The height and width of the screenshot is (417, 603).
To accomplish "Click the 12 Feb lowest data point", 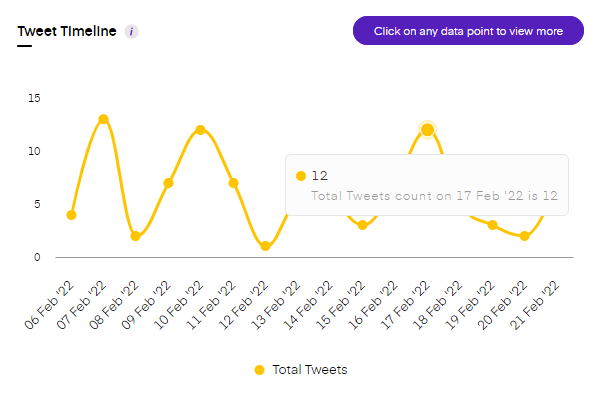I will 265,246.
